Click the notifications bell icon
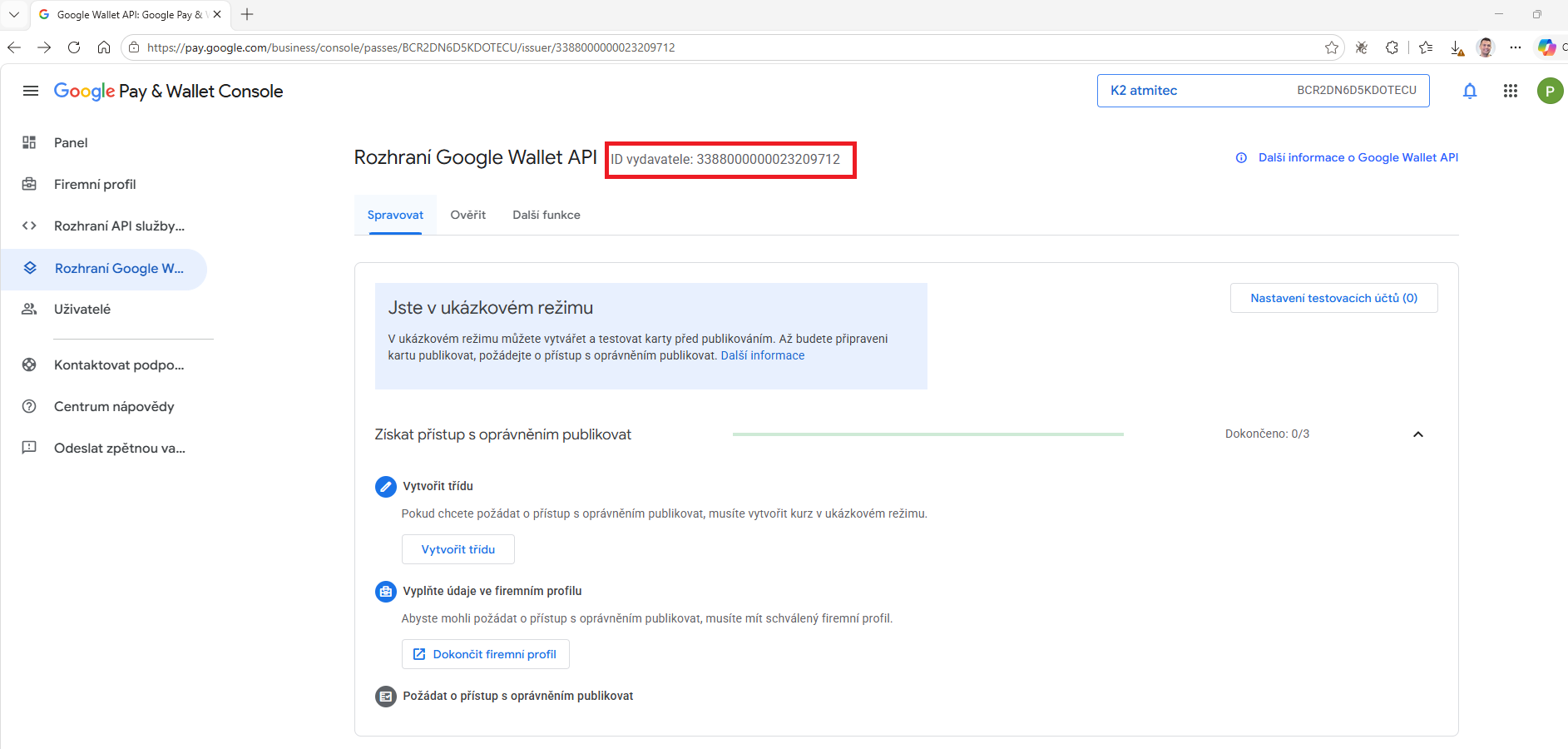Viewport: 1568px width, 749px height. click(1470, 91)
